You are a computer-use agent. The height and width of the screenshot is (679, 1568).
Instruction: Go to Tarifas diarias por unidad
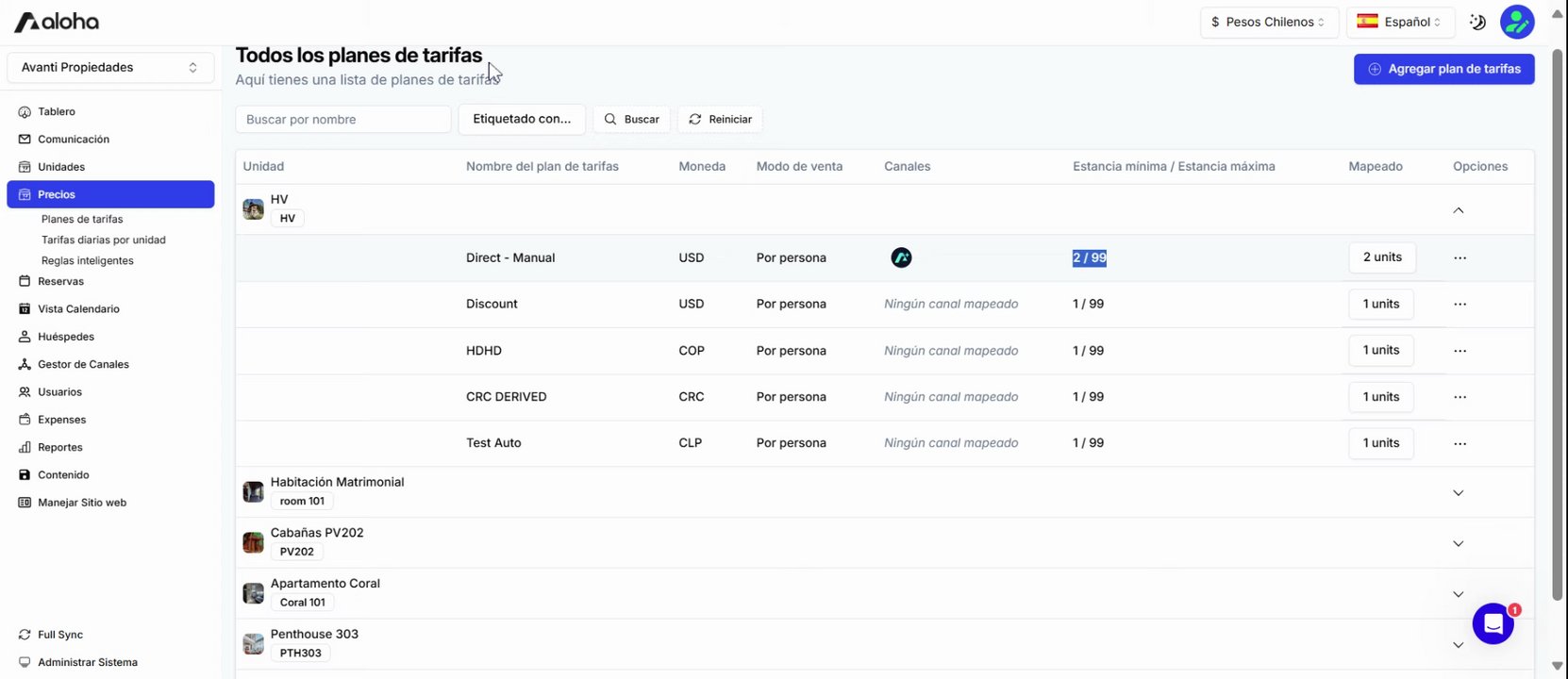coord(103,240)
